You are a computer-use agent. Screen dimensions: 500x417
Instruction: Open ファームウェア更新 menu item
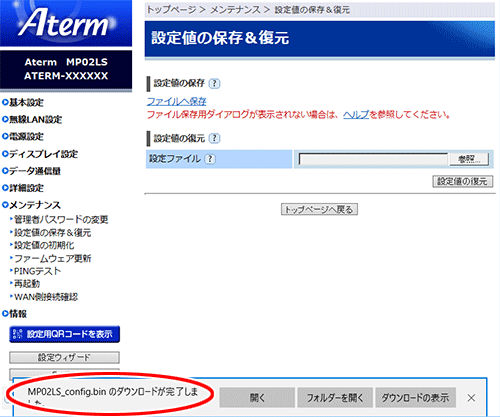pos(52,258)
